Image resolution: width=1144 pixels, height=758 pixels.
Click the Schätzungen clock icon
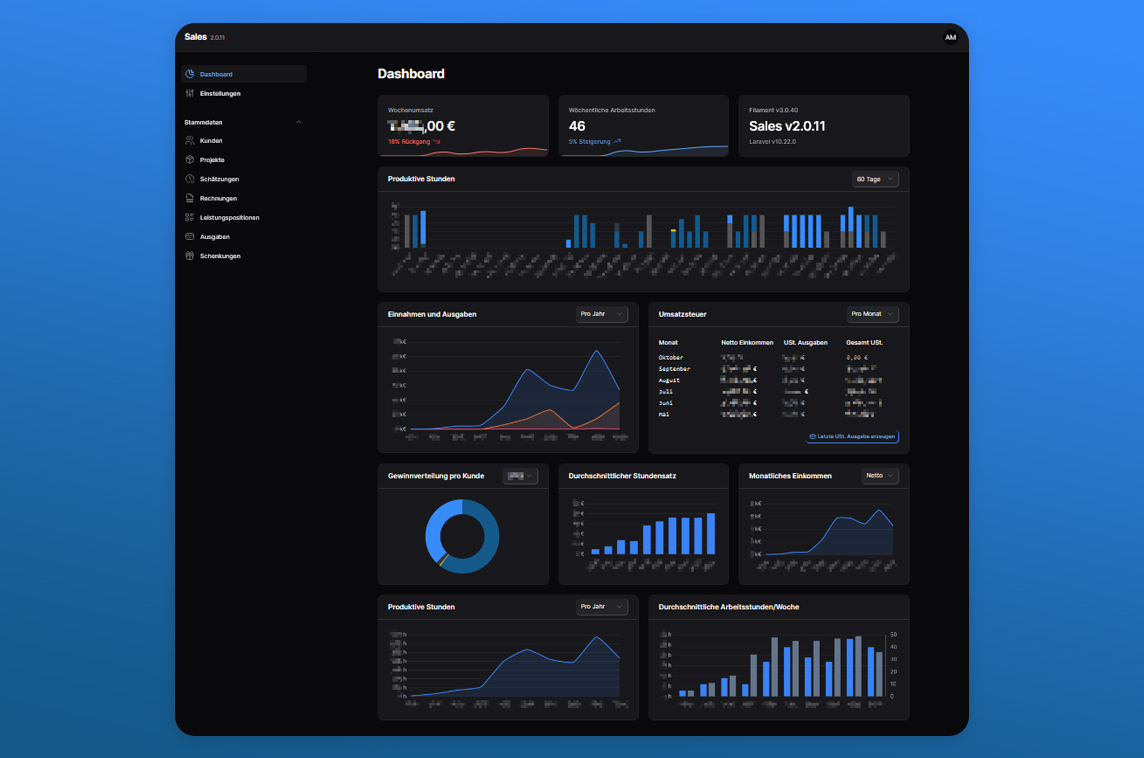[190, 179]
